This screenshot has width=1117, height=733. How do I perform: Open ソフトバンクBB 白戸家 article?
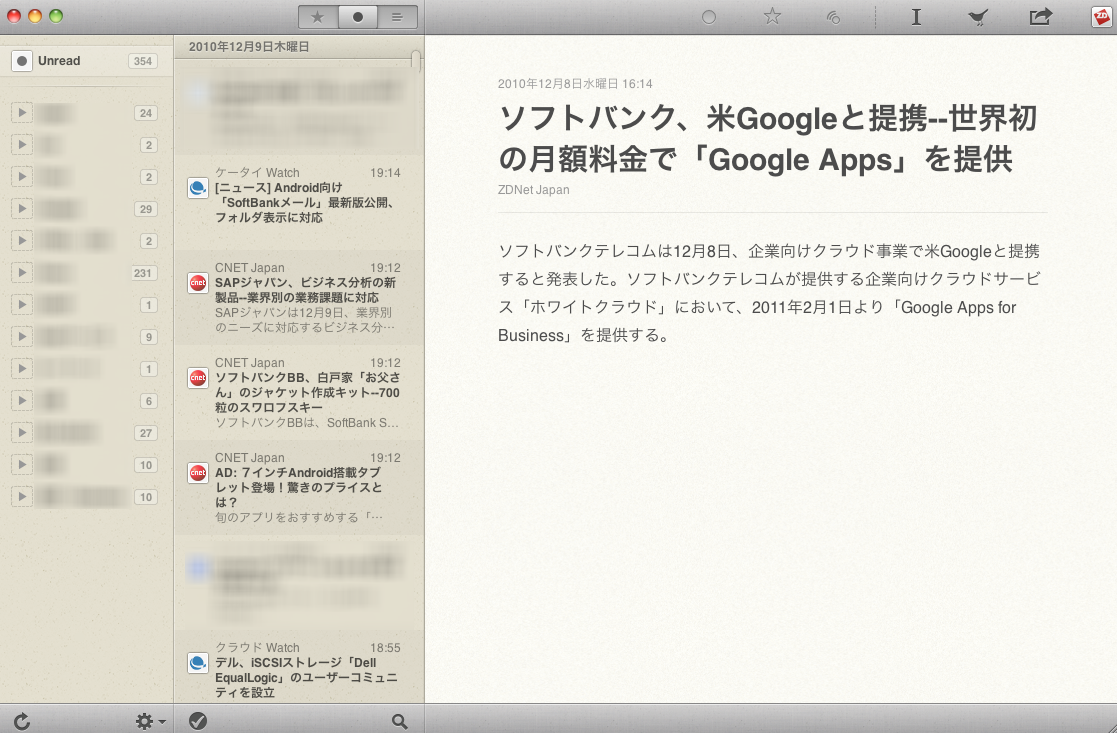pyautogui.click(x=299, y=393)
